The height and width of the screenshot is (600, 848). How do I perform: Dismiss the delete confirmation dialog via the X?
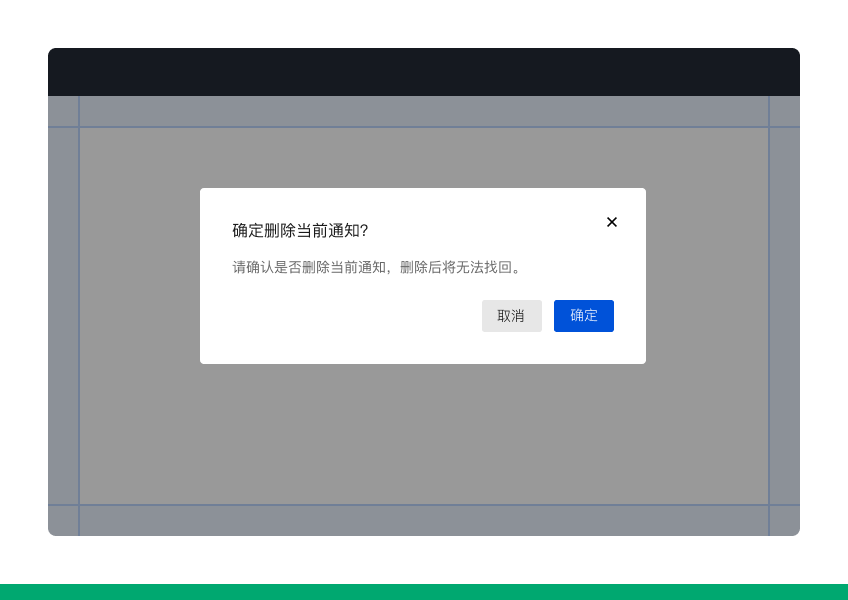point(612,222)
